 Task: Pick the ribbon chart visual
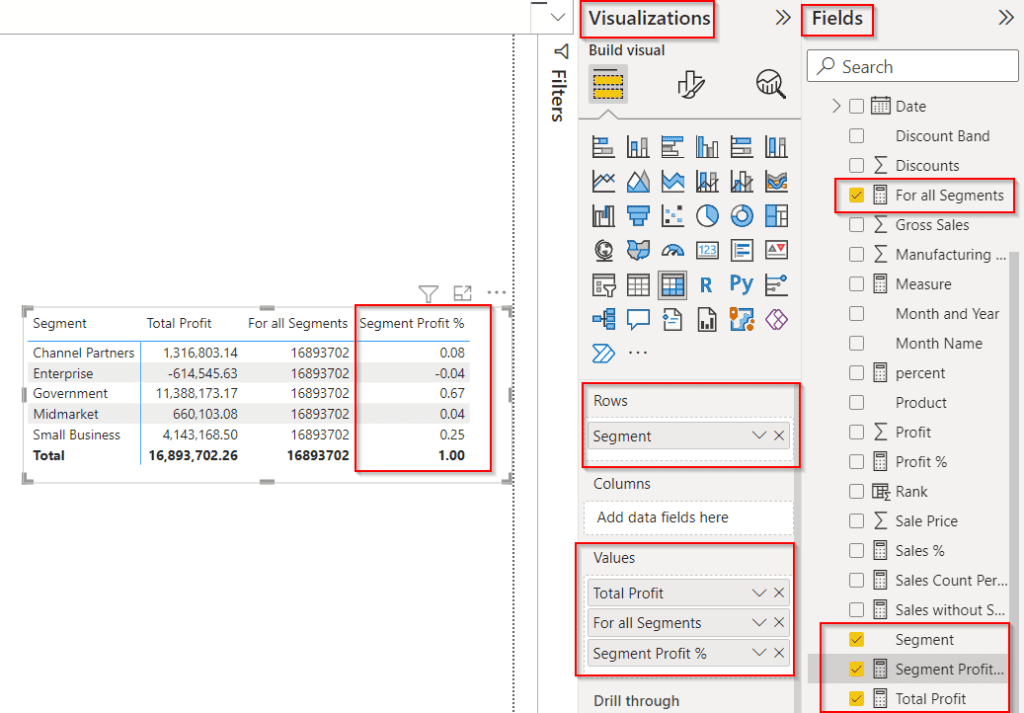pyautogui.click(x=776, y=181)
